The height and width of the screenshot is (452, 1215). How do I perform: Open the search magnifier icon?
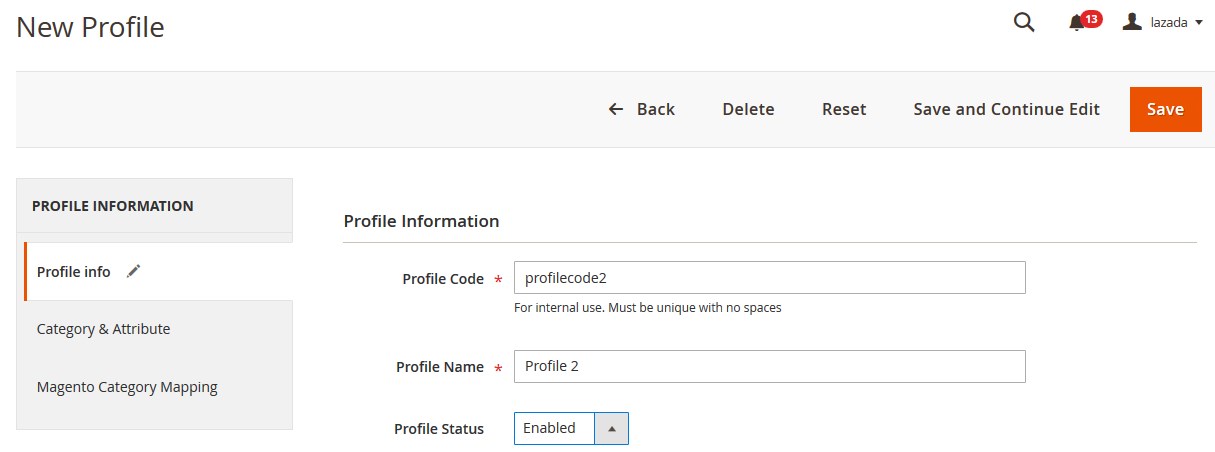[1024, 22]
